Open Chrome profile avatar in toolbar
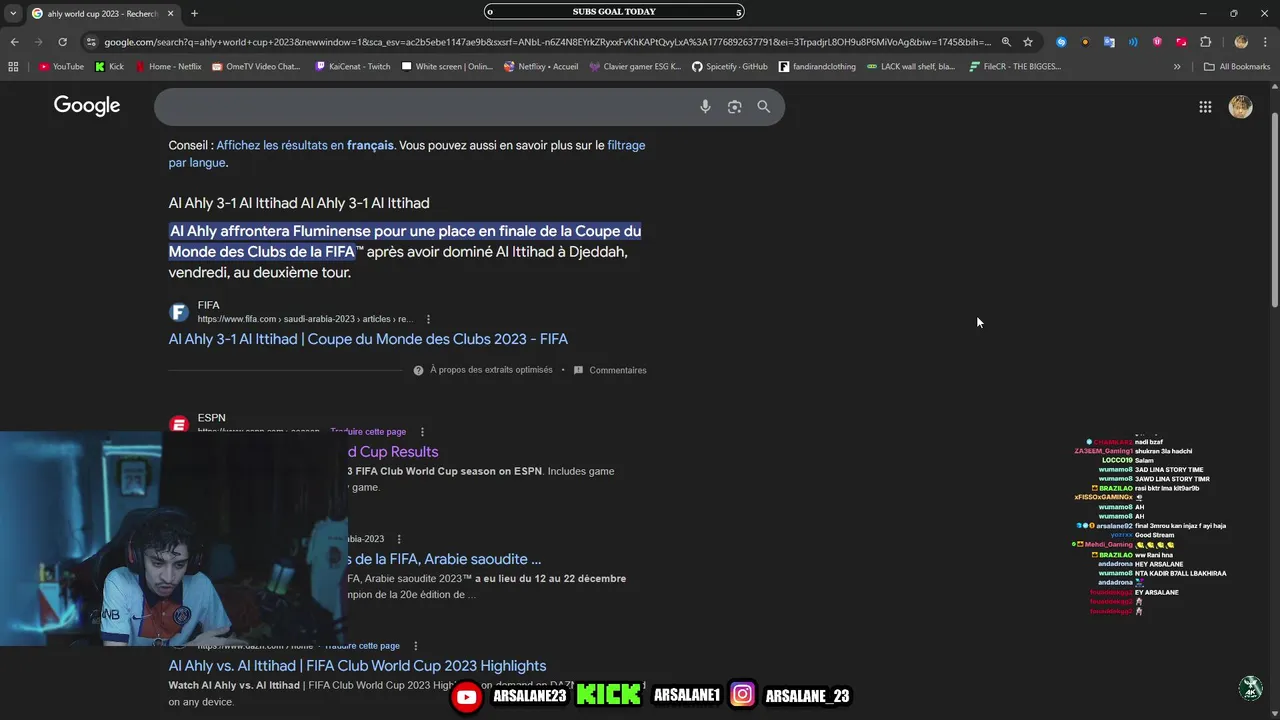 tap(1241, 42)
